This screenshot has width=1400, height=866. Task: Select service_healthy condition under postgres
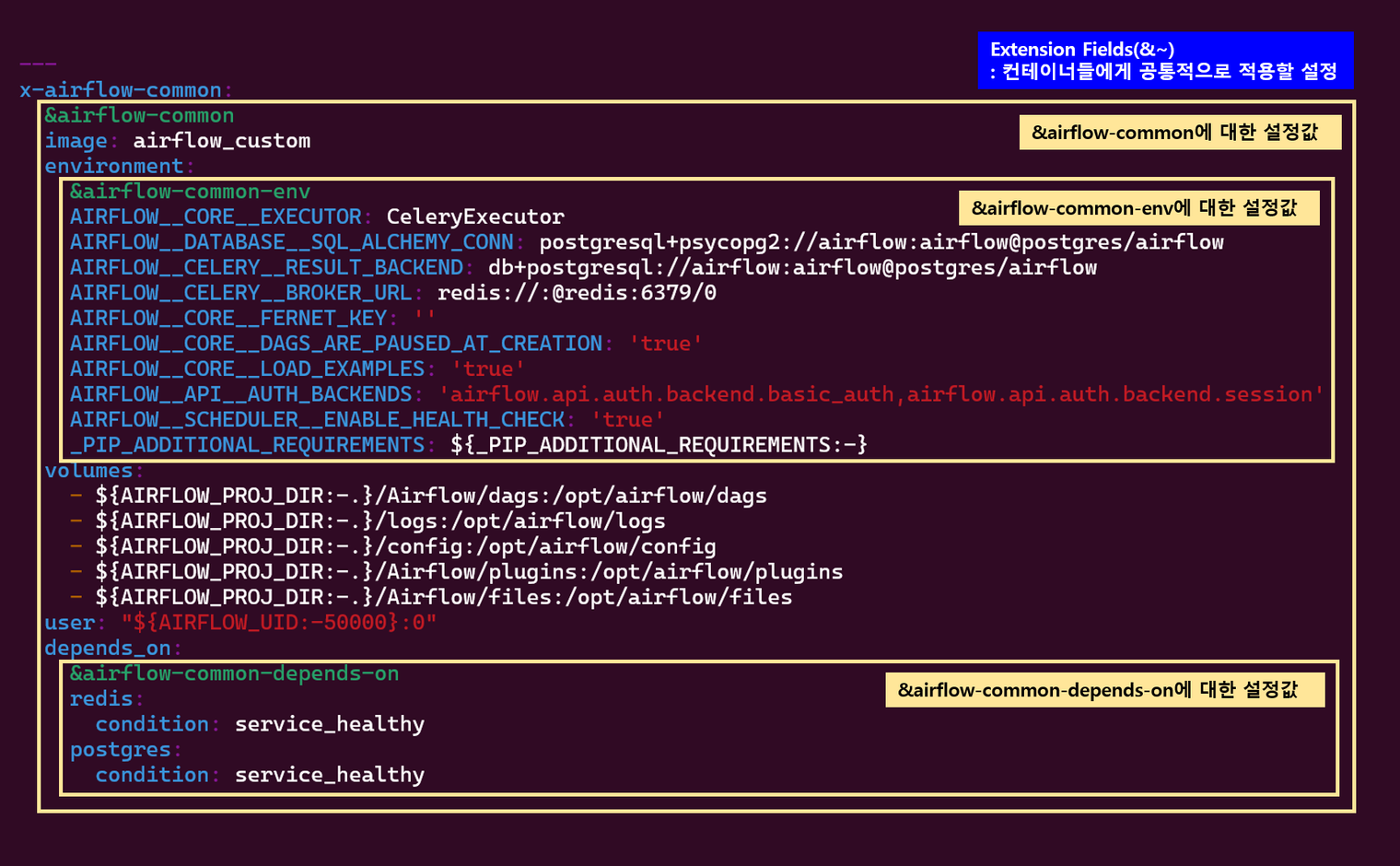tap(330, 775)
